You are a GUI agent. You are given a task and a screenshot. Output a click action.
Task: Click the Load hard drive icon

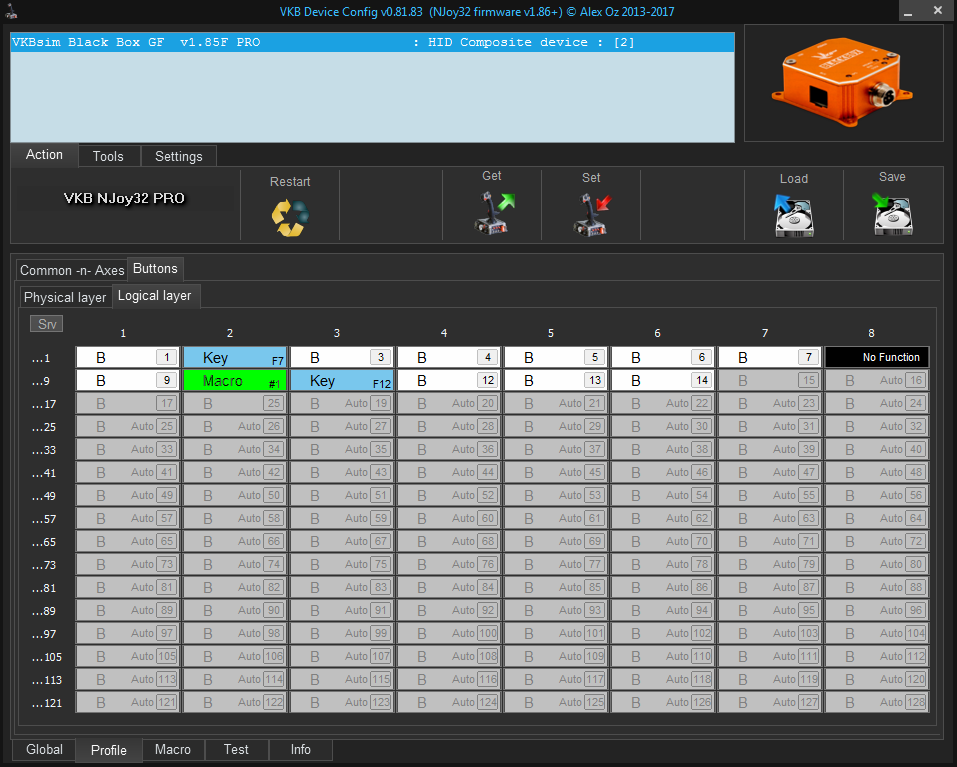793,215
